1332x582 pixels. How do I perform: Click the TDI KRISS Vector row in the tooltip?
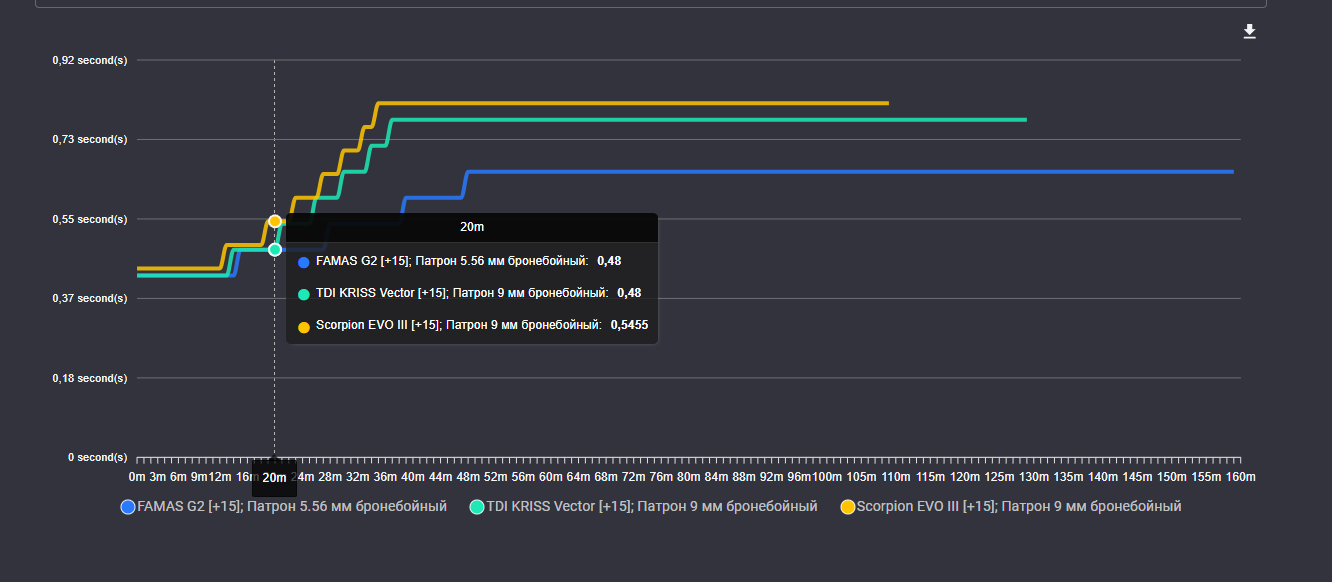(x=470, y=293)
